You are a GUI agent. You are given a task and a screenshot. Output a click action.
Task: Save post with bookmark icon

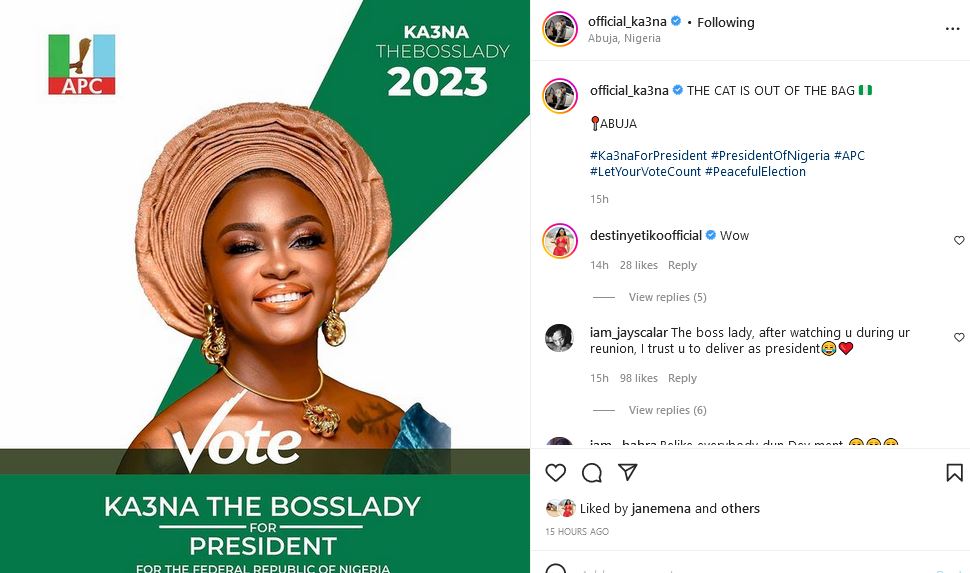[954, 472]
